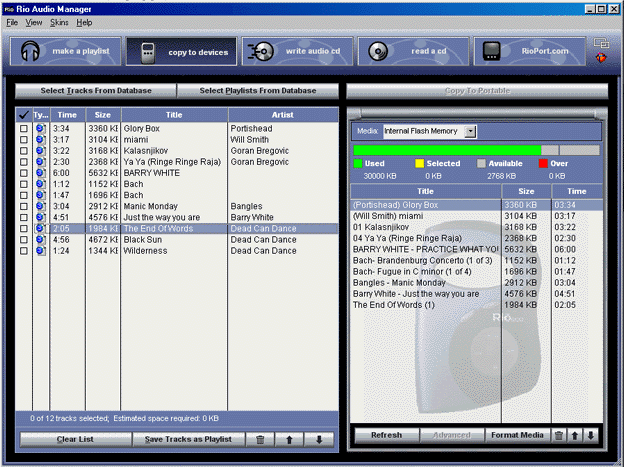Screen dimensions: 624x467
Task: Move device track down with right panel arrow
Action: click(x=591, y=435)
